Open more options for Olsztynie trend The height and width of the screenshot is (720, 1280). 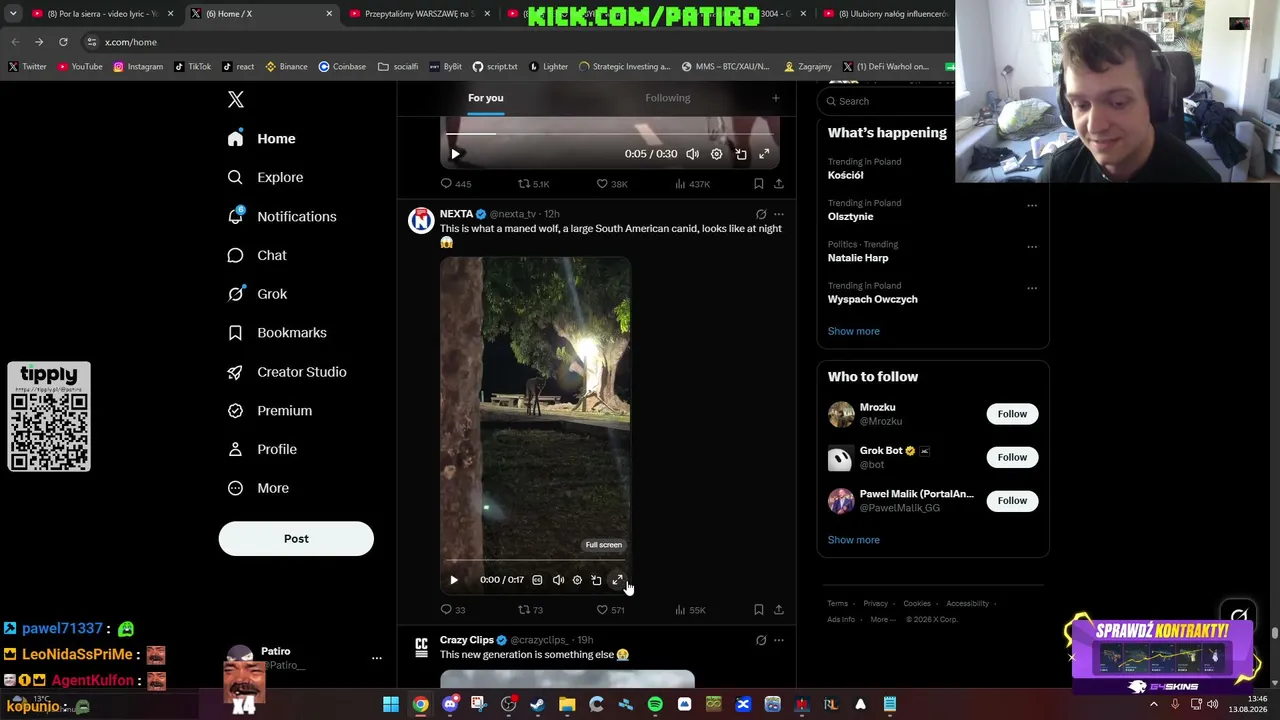[x=1032, y=206]
